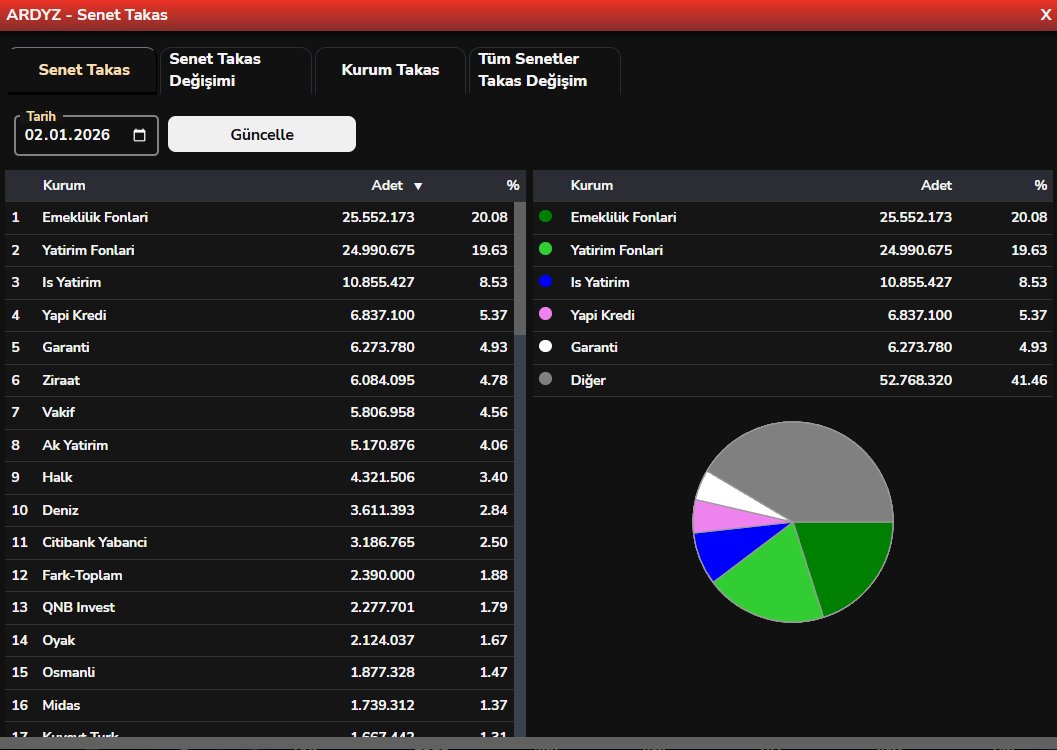
Task: Select the Ziraat row
Action: point(260,380)
